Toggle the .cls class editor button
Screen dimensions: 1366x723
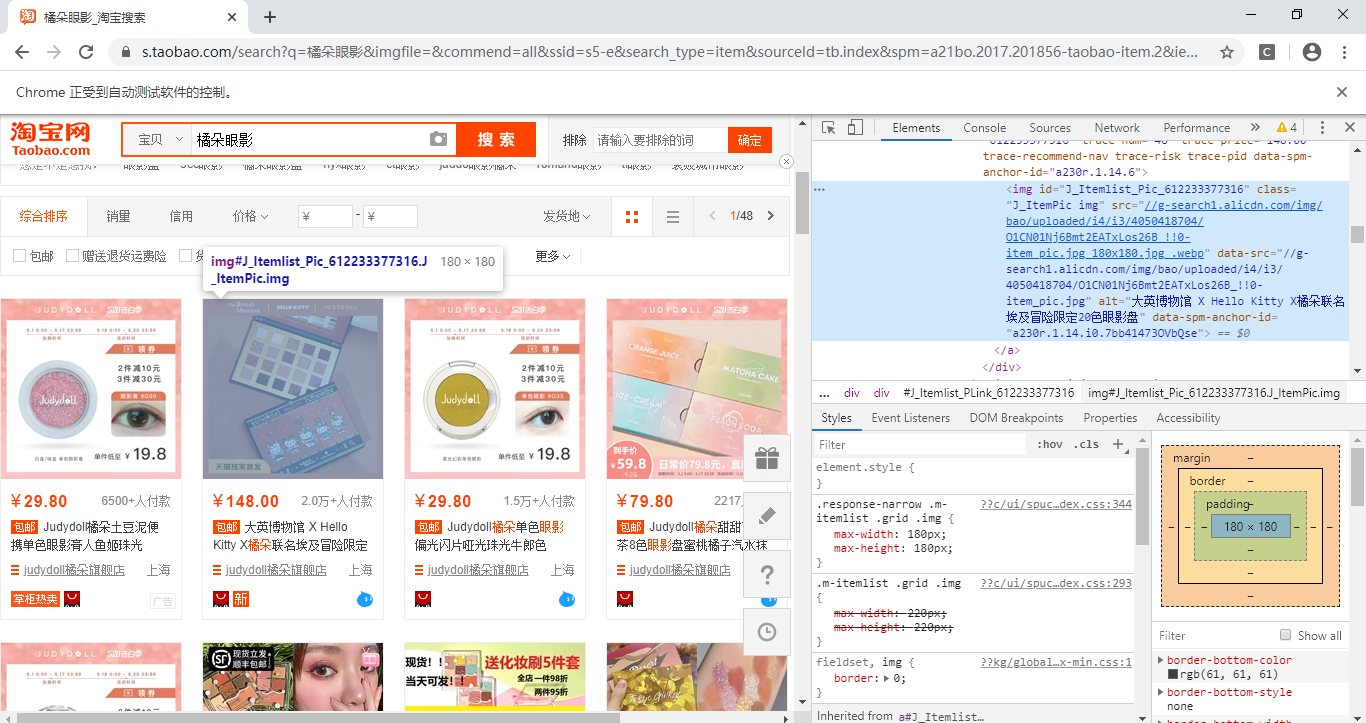(x=1086, y=445)
